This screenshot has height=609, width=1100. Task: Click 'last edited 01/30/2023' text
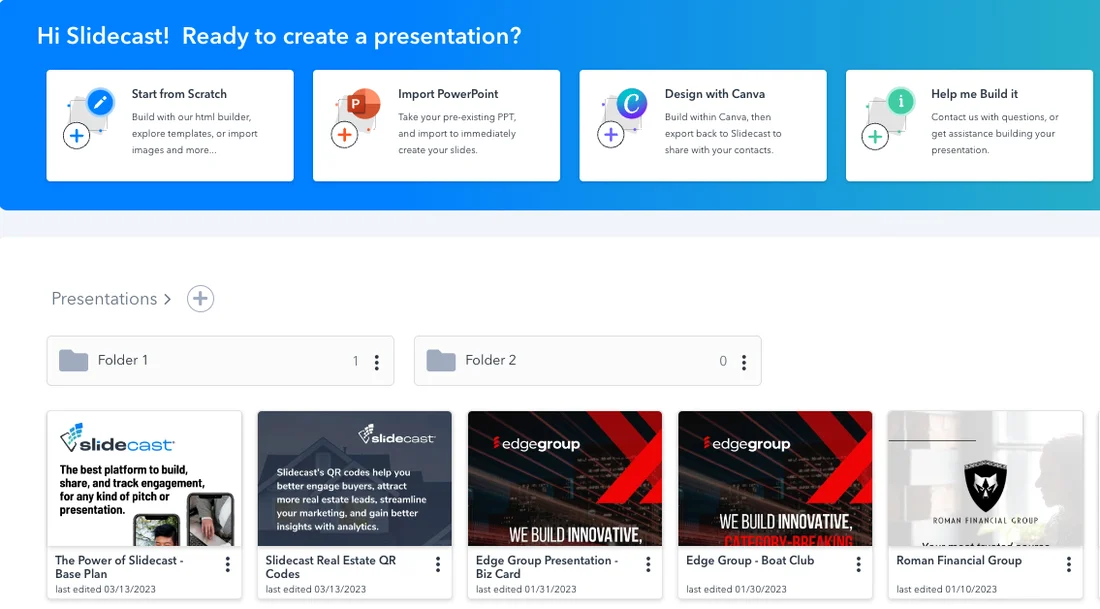[x=736, y=589]
